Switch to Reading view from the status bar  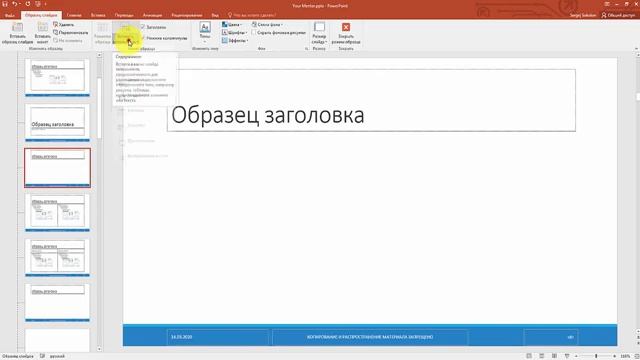pos(554,356)
